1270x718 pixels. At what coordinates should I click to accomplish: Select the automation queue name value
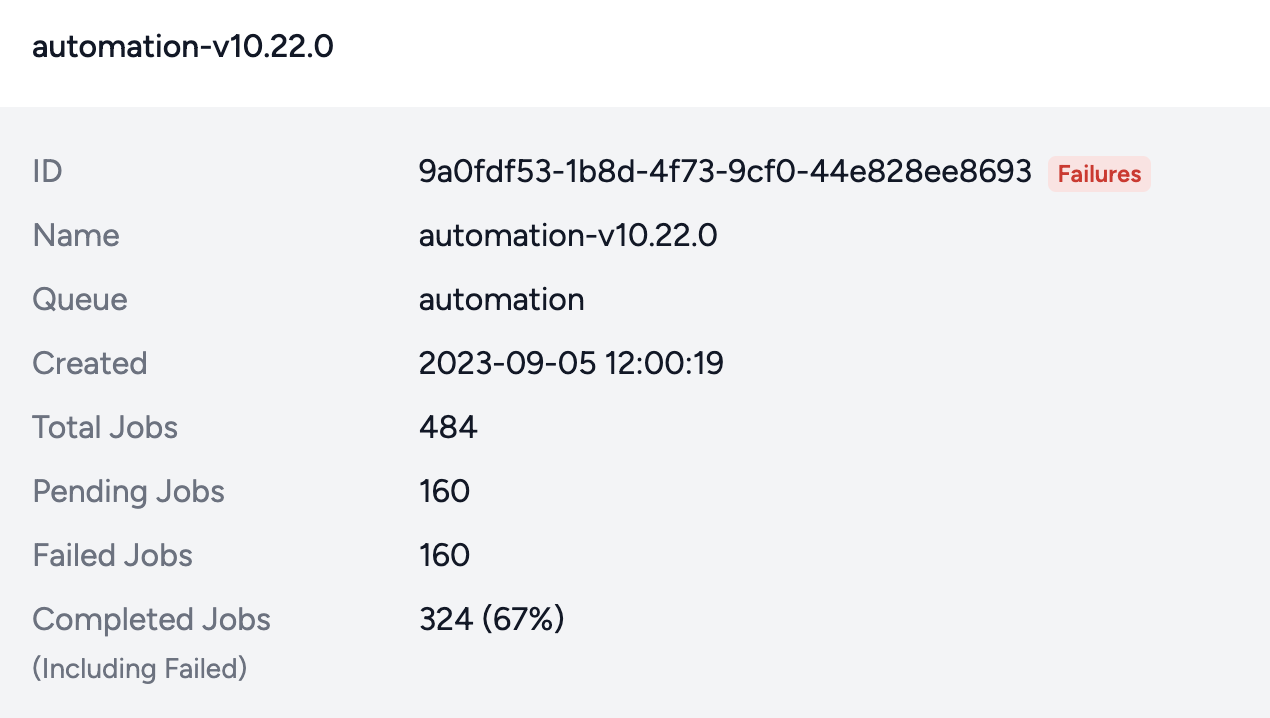pyautogui.click(x=501, y=299)
